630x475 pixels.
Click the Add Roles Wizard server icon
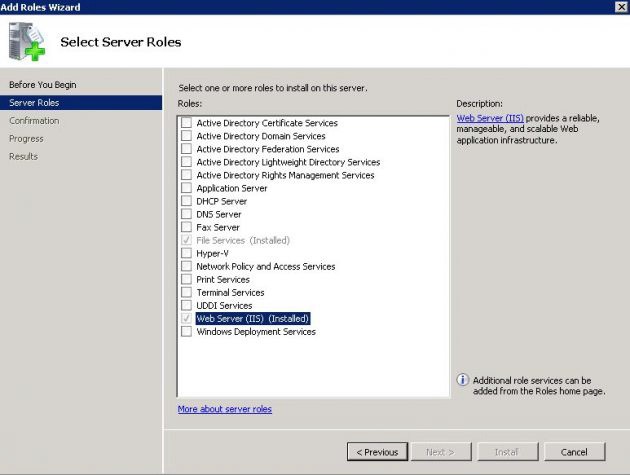point(28,41)
